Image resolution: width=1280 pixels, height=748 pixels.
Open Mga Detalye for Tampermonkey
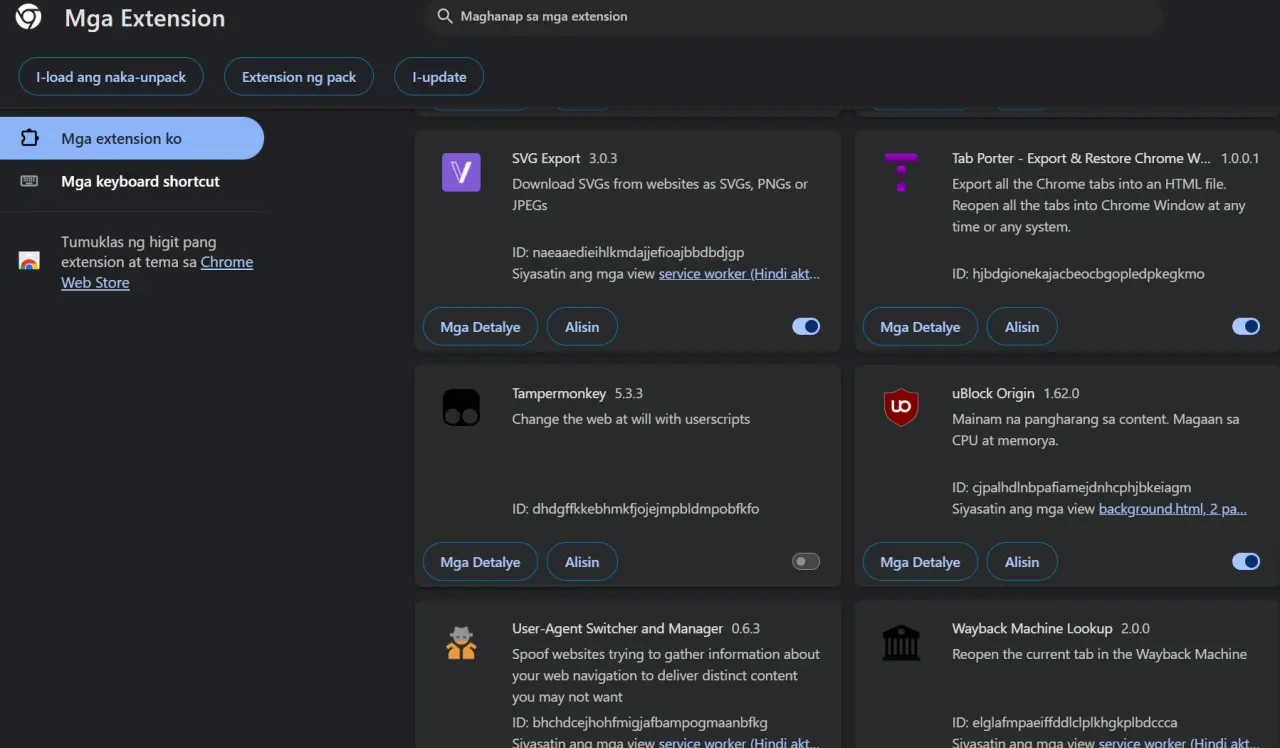(x=480, y=562)
